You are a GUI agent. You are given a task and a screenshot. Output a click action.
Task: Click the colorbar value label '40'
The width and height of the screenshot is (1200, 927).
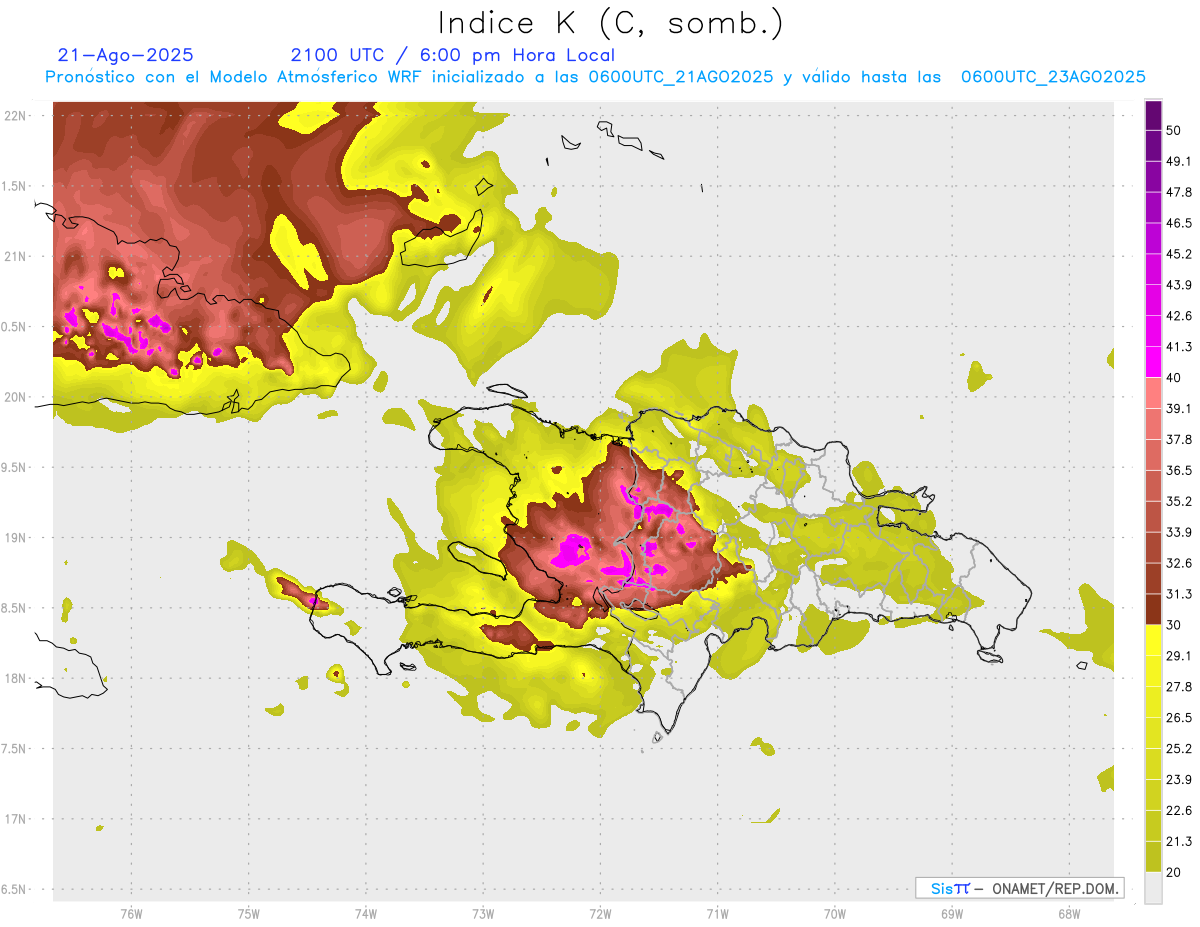point(1174,377)
